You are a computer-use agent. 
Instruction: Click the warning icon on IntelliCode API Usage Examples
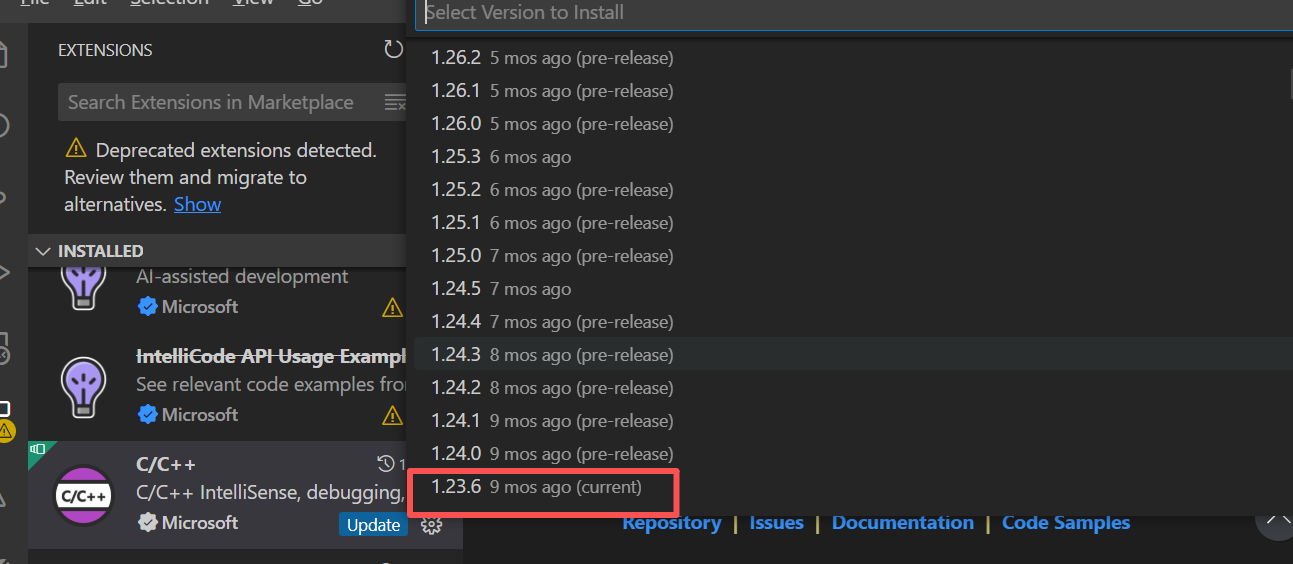tap(392, 415)
